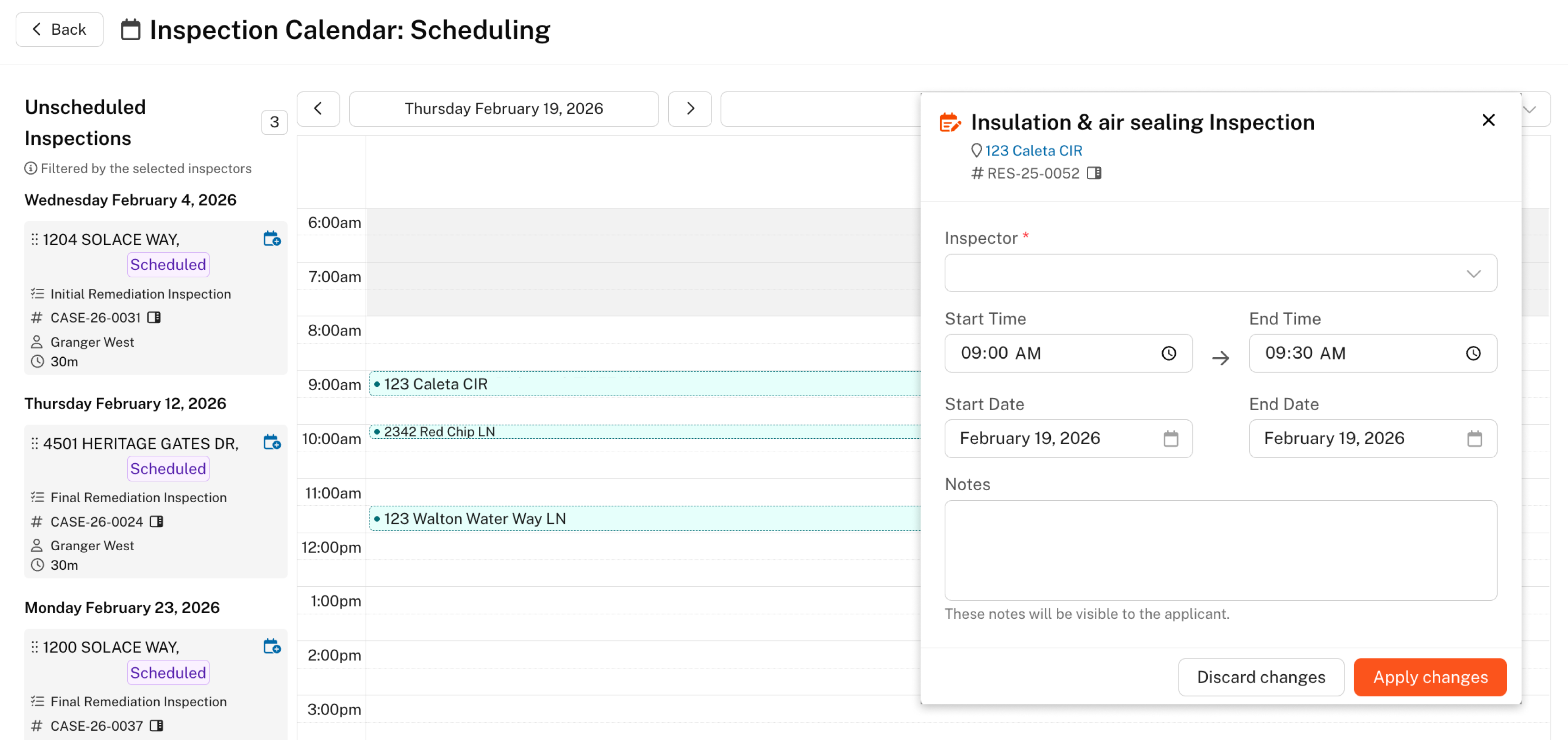The image size is (1568, 740).
Task: Open the schedule calendar icon for 1204 SOLACE WAY
Action: point(272,238)
